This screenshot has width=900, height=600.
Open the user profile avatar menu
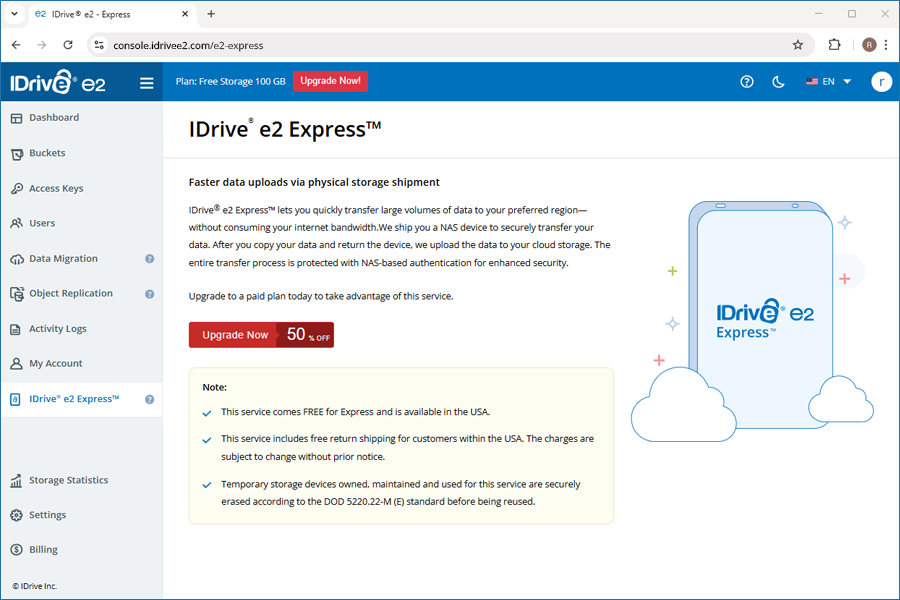pos(881,82)
